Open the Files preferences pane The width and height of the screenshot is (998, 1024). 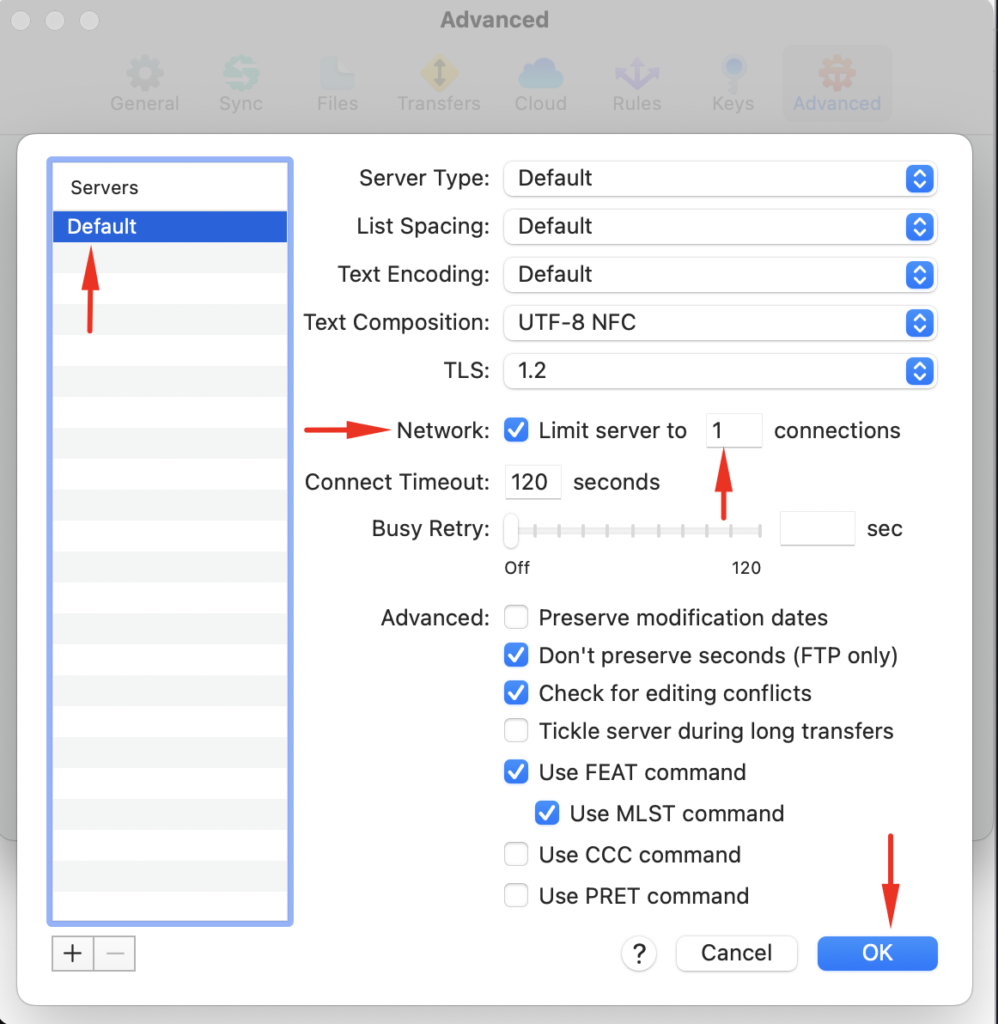pos(336,83)
